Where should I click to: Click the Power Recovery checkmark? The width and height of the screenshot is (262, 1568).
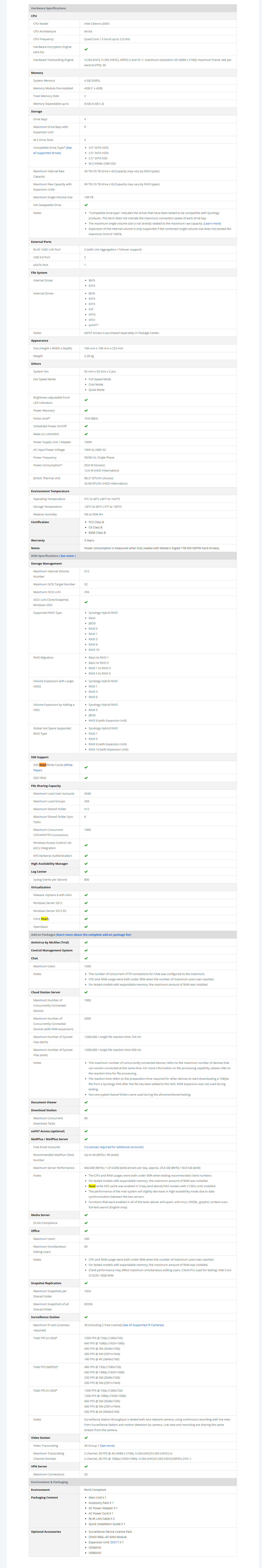(86, 411)
